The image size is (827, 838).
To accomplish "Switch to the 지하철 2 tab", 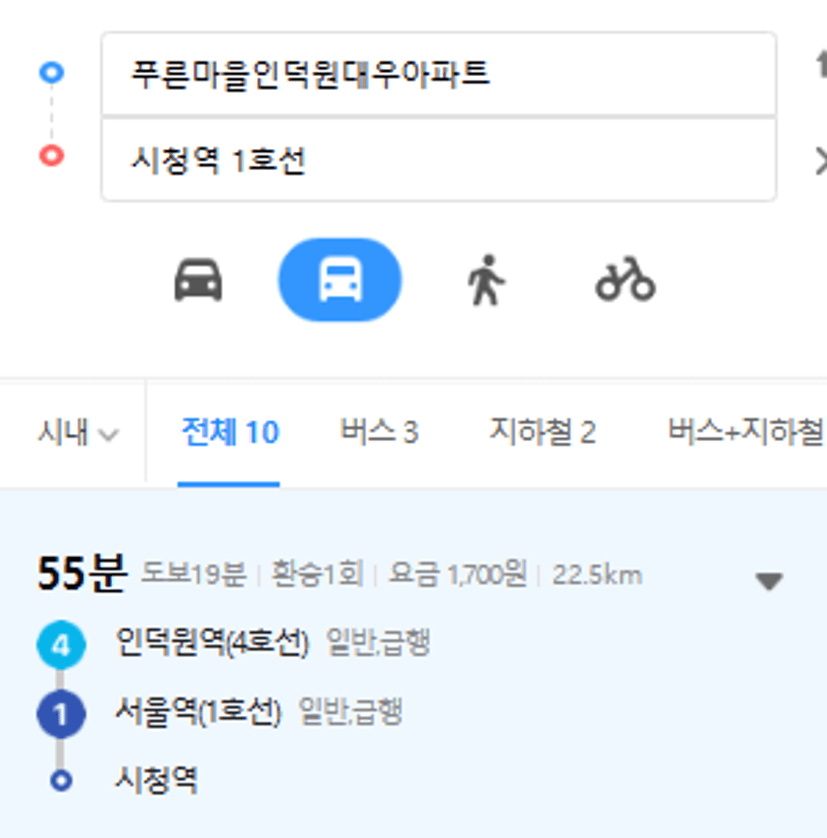I will coord(543,432).
